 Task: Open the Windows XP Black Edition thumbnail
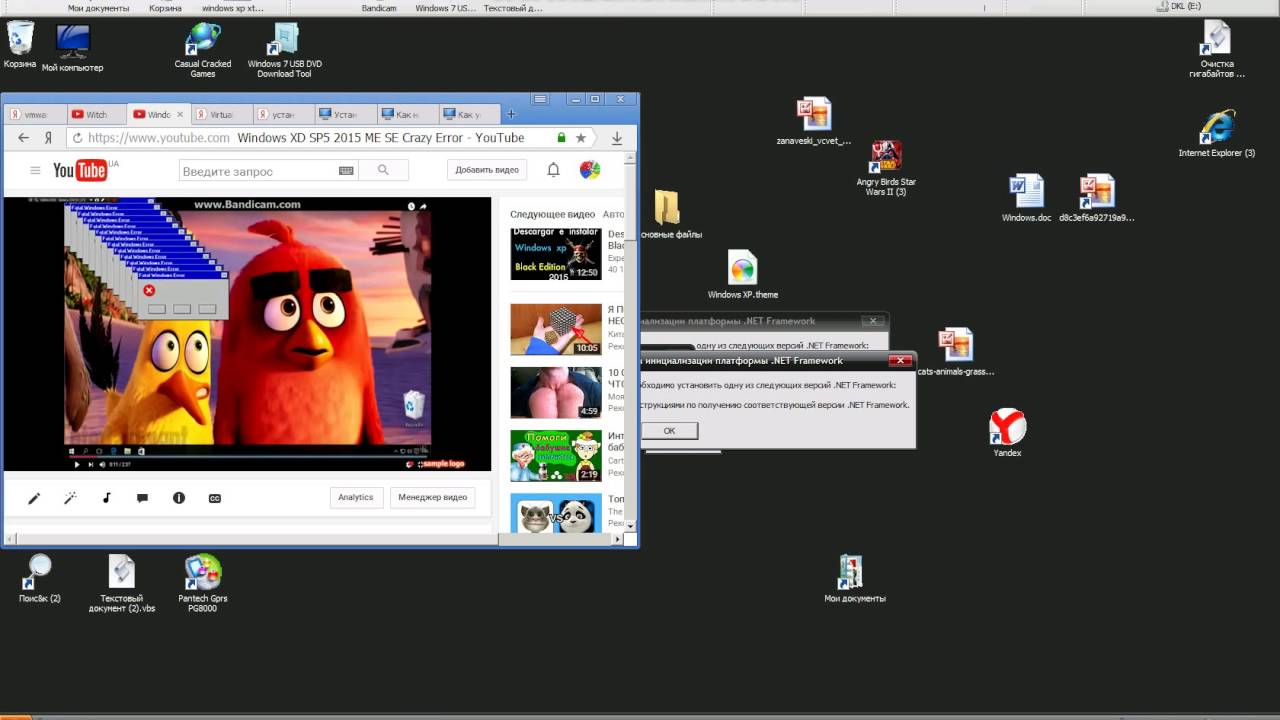(556, 254)
